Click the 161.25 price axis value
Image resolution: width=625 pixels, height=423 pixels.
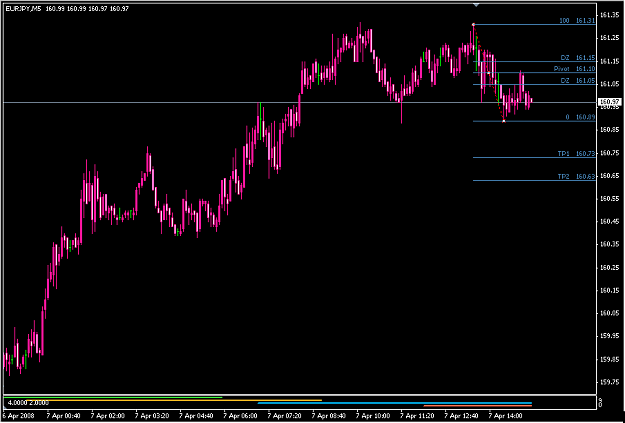pyautogui.click(x=608, y=38)
